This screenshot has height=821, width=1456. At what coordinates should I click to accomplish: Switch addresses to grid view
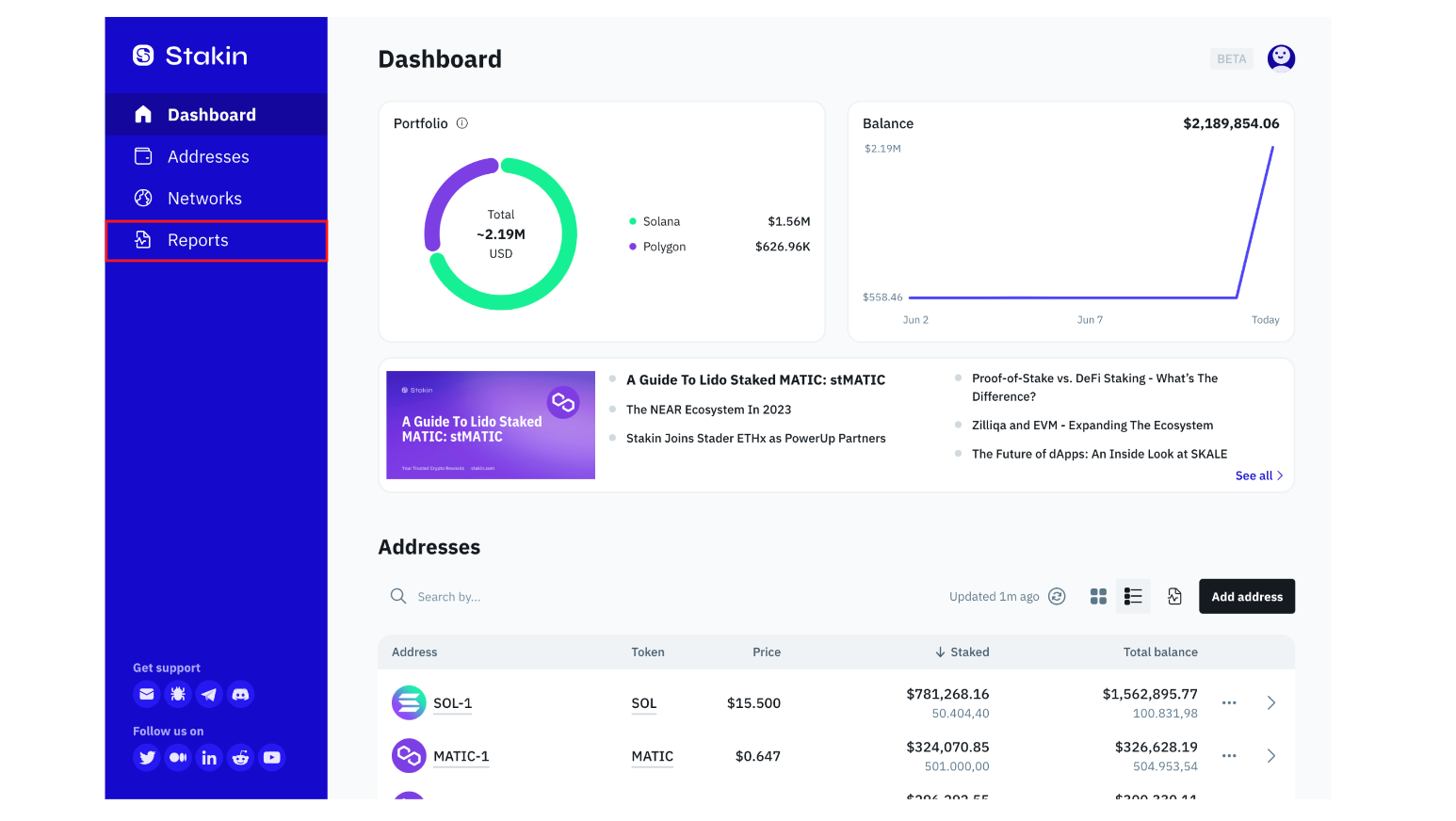(1097, 596)
